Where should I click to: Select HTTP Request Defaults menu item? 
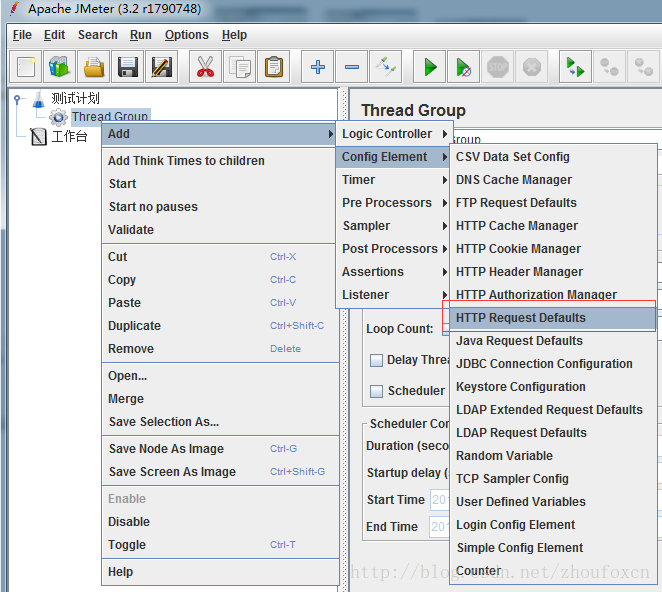coord(521,318)
